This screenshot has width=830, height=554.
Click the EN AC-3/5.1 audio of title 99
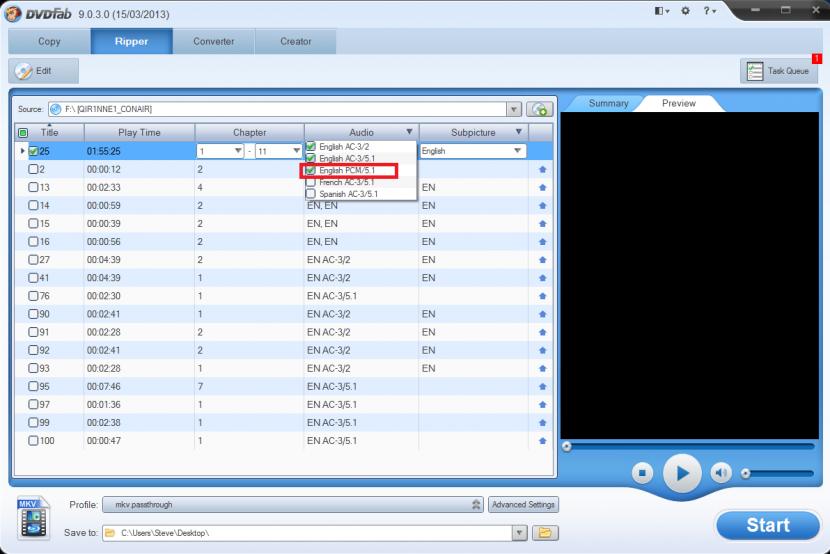click(x=332, y=423)
